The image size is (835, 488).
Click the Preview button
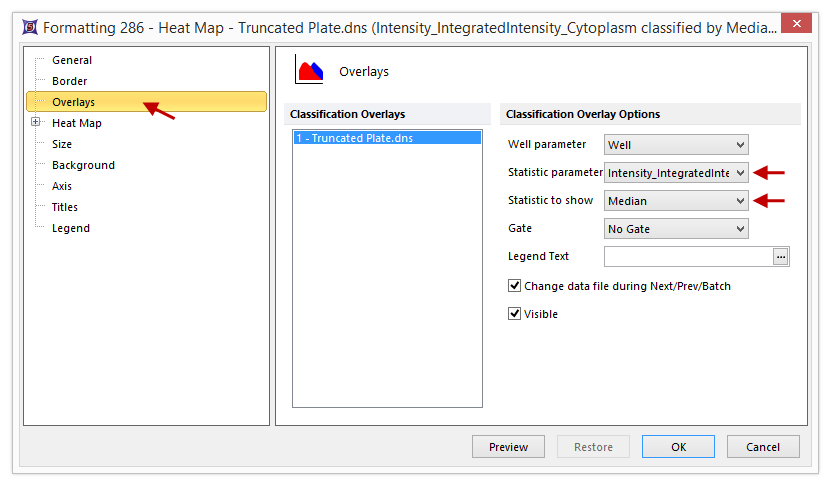(x=508, y=447)
